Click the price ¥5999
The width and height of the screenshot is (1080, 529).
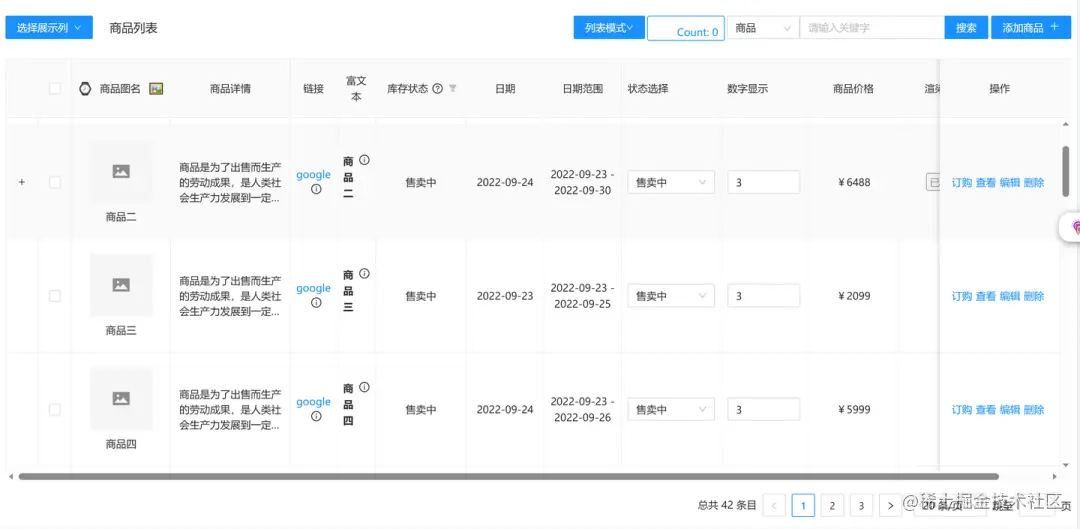click(855, 410)
